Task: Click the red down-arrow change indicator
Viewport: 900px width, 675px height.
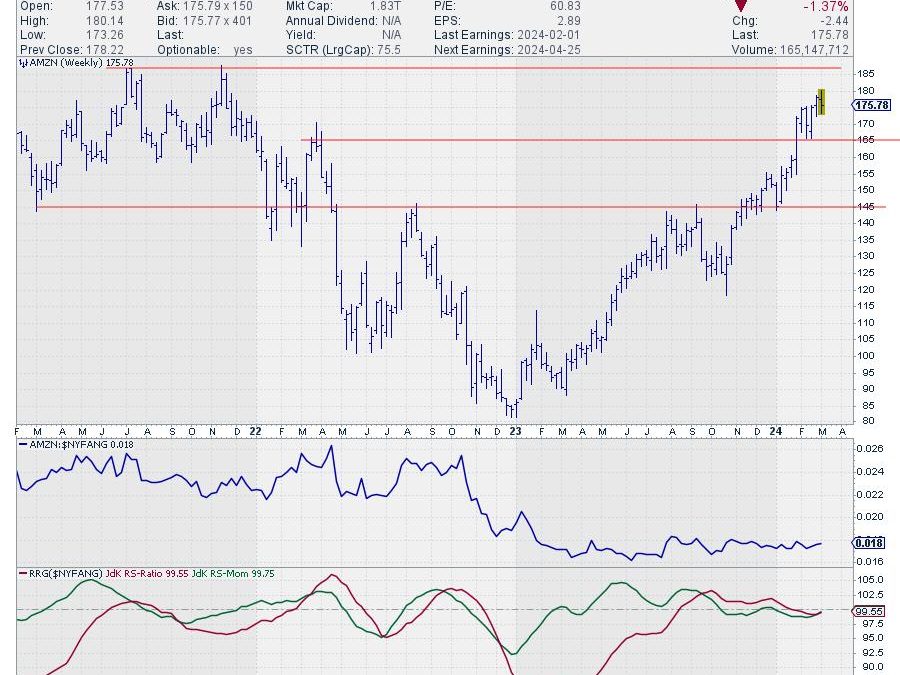Action: pos(741,6)
